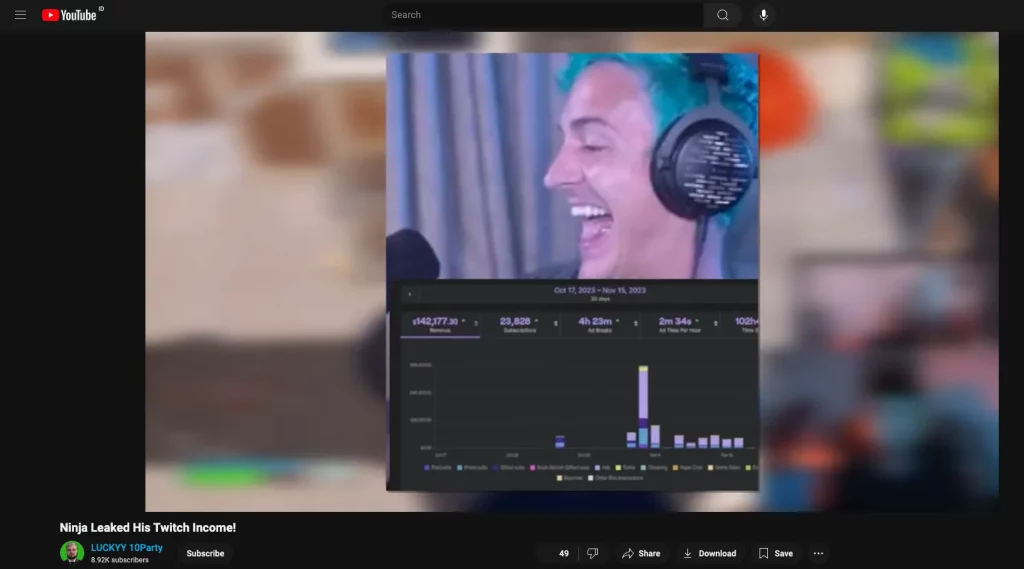The height and width of the screenshot is (569, 1024).
Task: Open the hamburger guide menu
Action: (x=20, y=14)
